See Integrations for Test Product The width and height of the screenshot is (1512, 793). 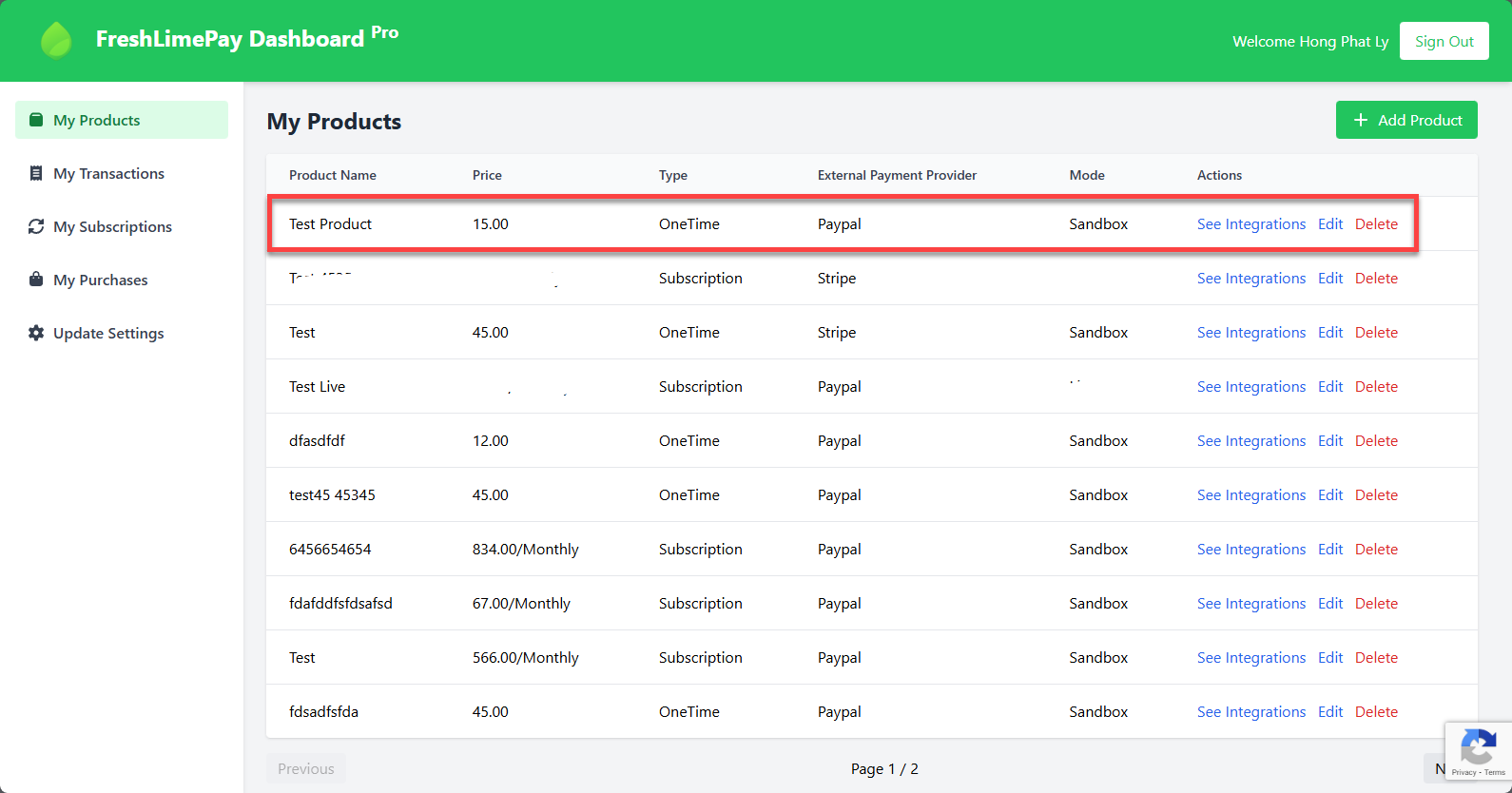click(1251, 223)
